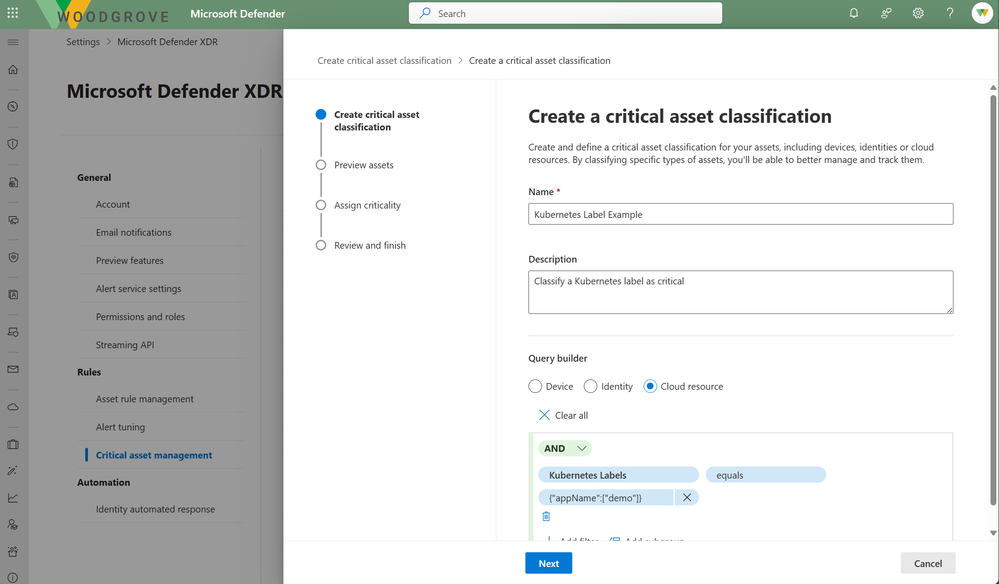Viewport: 999px width, 584px height.
Task: Go to Home in the sidebar
Action: (13, 70)
